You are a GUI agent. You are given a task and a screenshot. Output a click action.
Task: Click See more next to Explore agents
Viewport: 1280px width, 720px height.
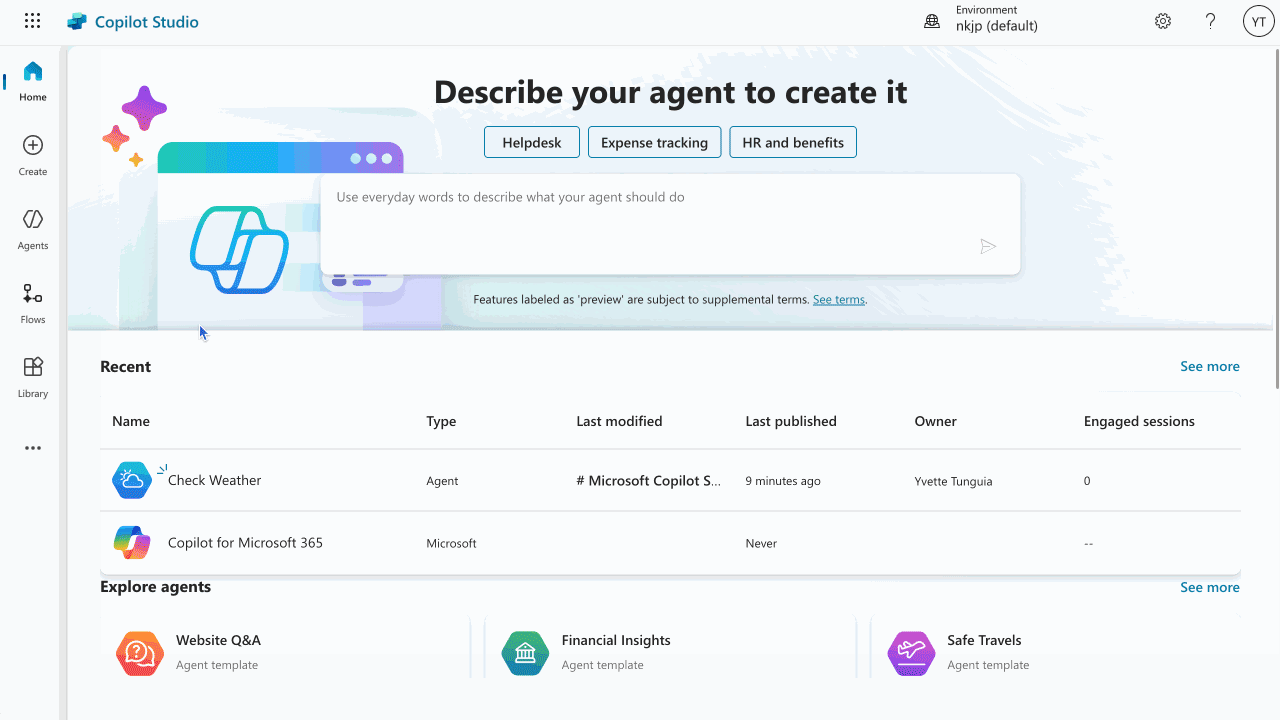(x=1210, y=587)
